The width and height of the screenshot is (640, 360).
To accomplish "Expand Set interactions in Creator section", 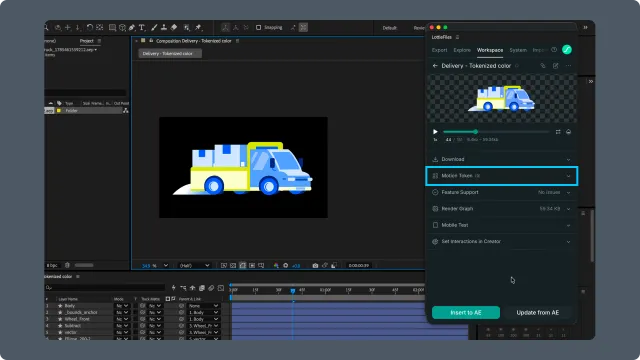I will 502,242.
